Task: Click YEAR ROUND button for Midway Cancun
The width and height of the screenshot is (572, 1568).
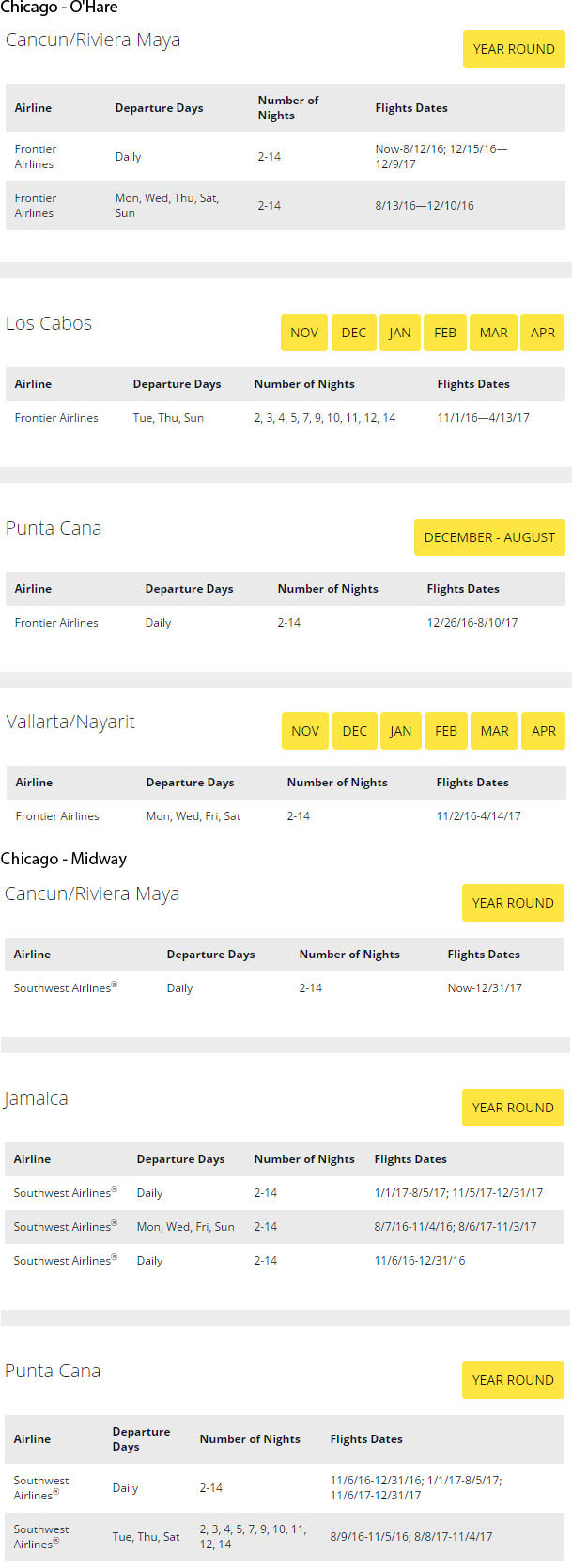Action: (x=513, y=903)
